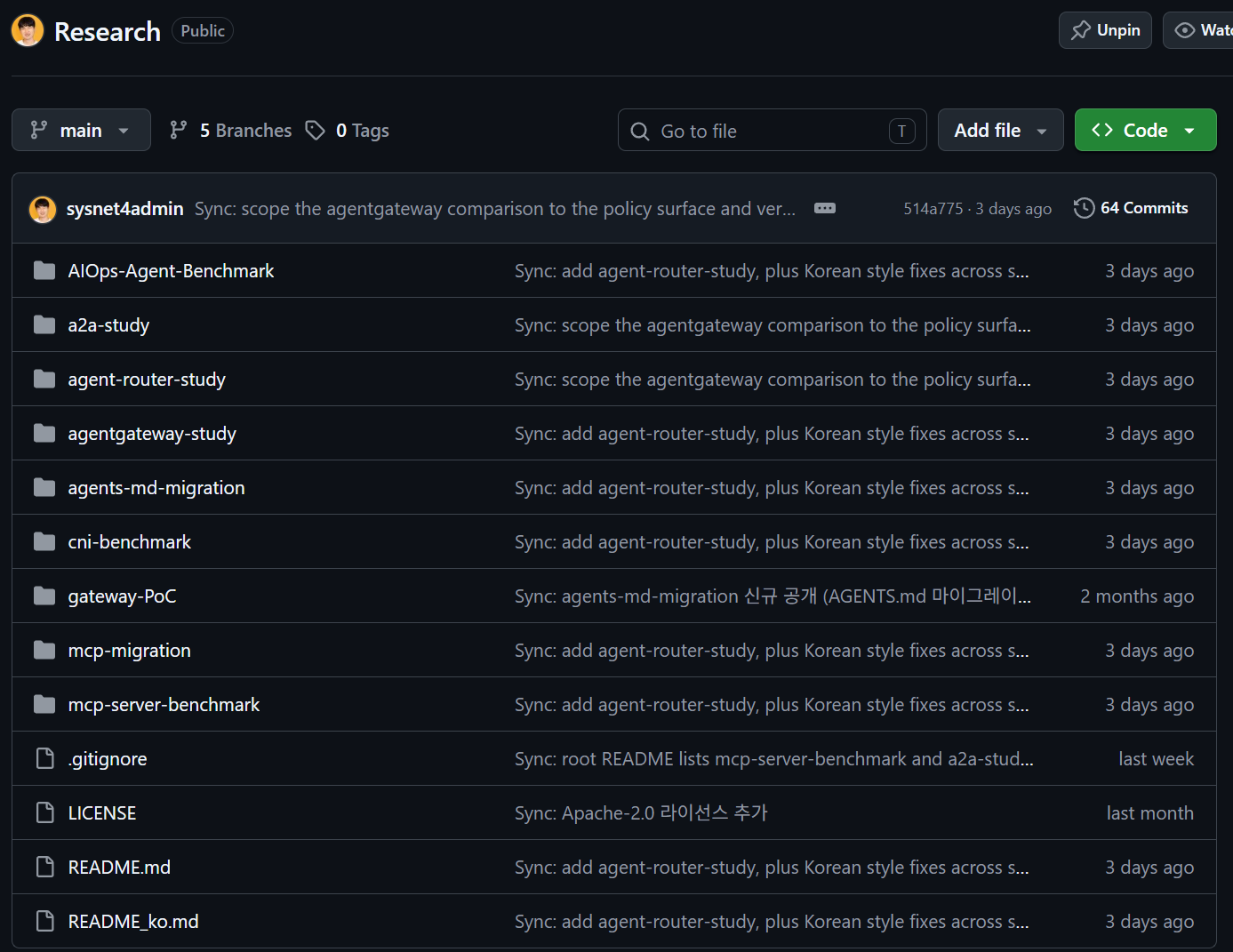Open the sysnet4admin profile link

tap(125, 209)
